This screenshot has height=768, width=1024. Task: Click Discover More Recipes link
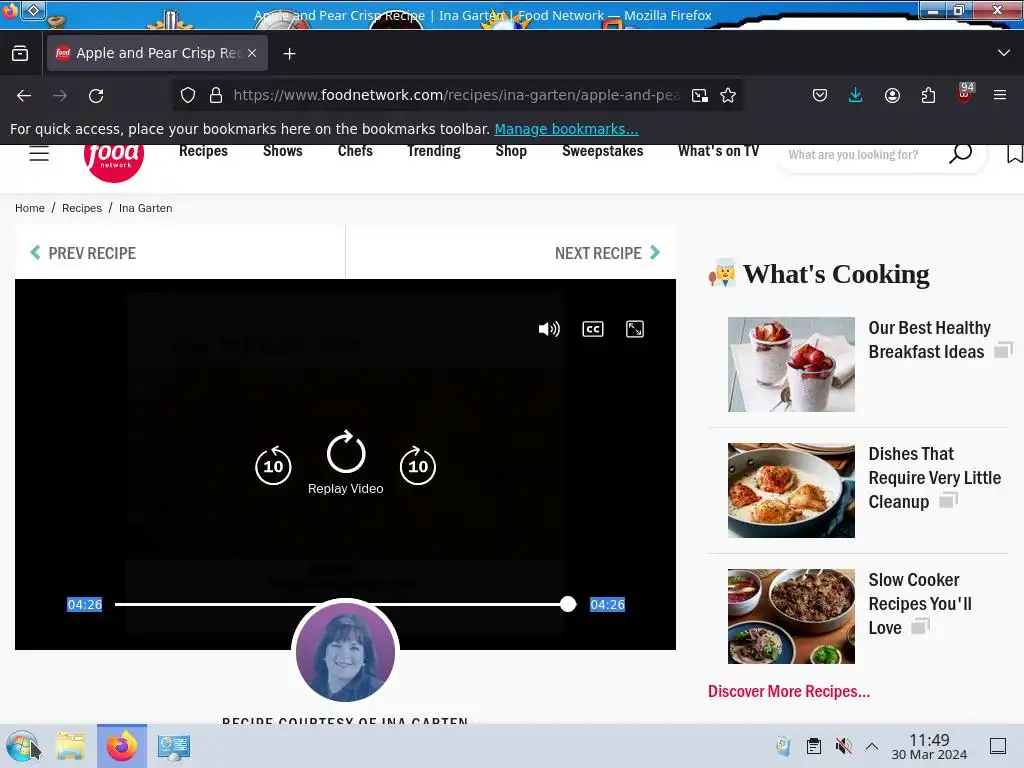789,691
